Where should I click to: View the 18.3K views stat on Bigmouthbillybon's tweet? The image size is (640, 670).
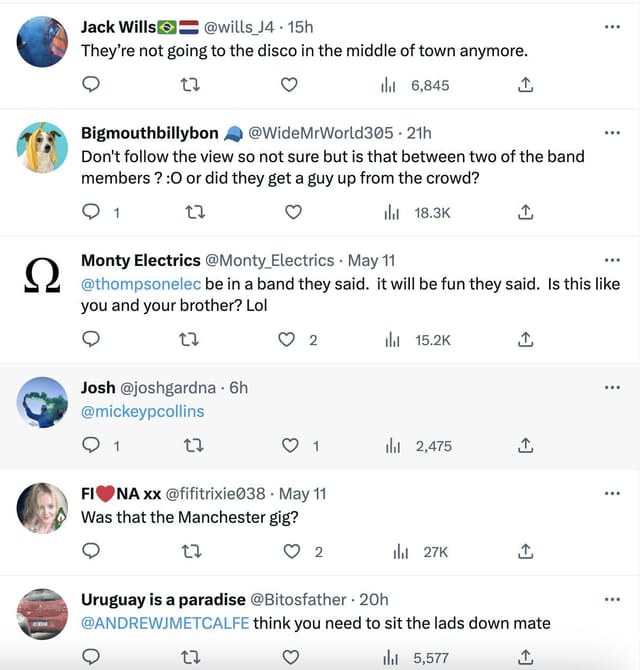pos(421,212)
